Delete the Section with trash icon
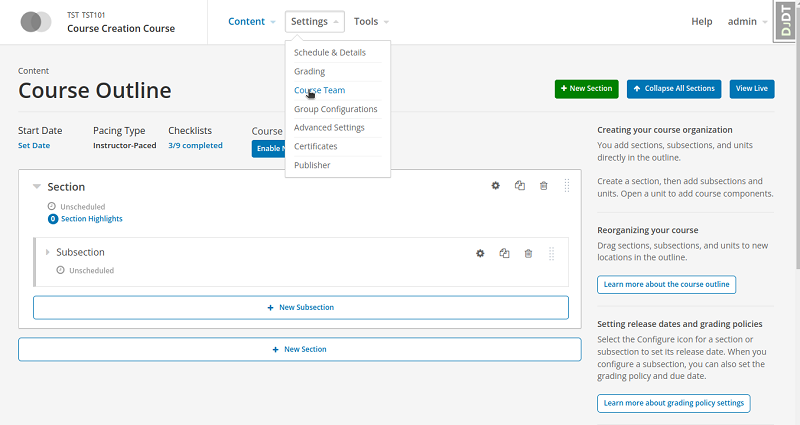Viewport: 800px width, 425px height. pyautogui.click(x=543, y=186)
